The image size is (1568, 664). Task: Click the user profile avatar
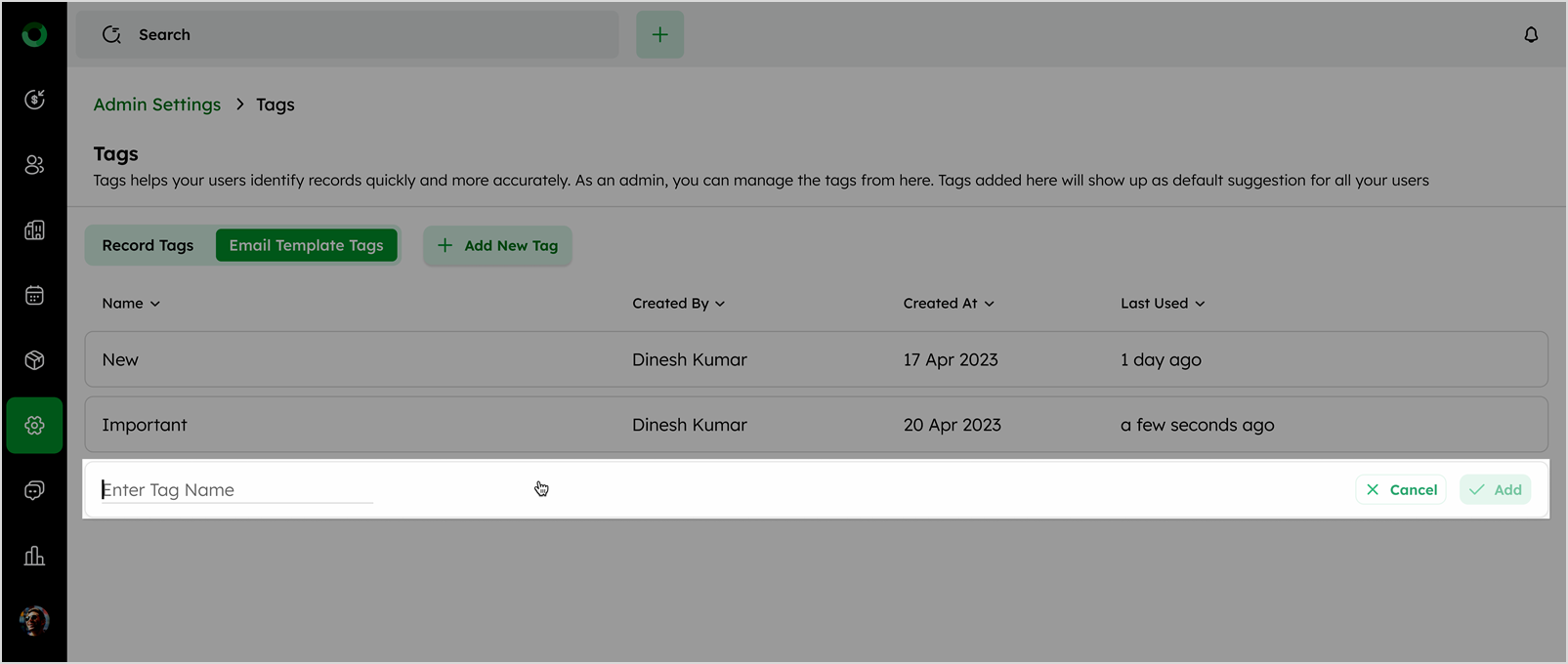coord(34,620)
